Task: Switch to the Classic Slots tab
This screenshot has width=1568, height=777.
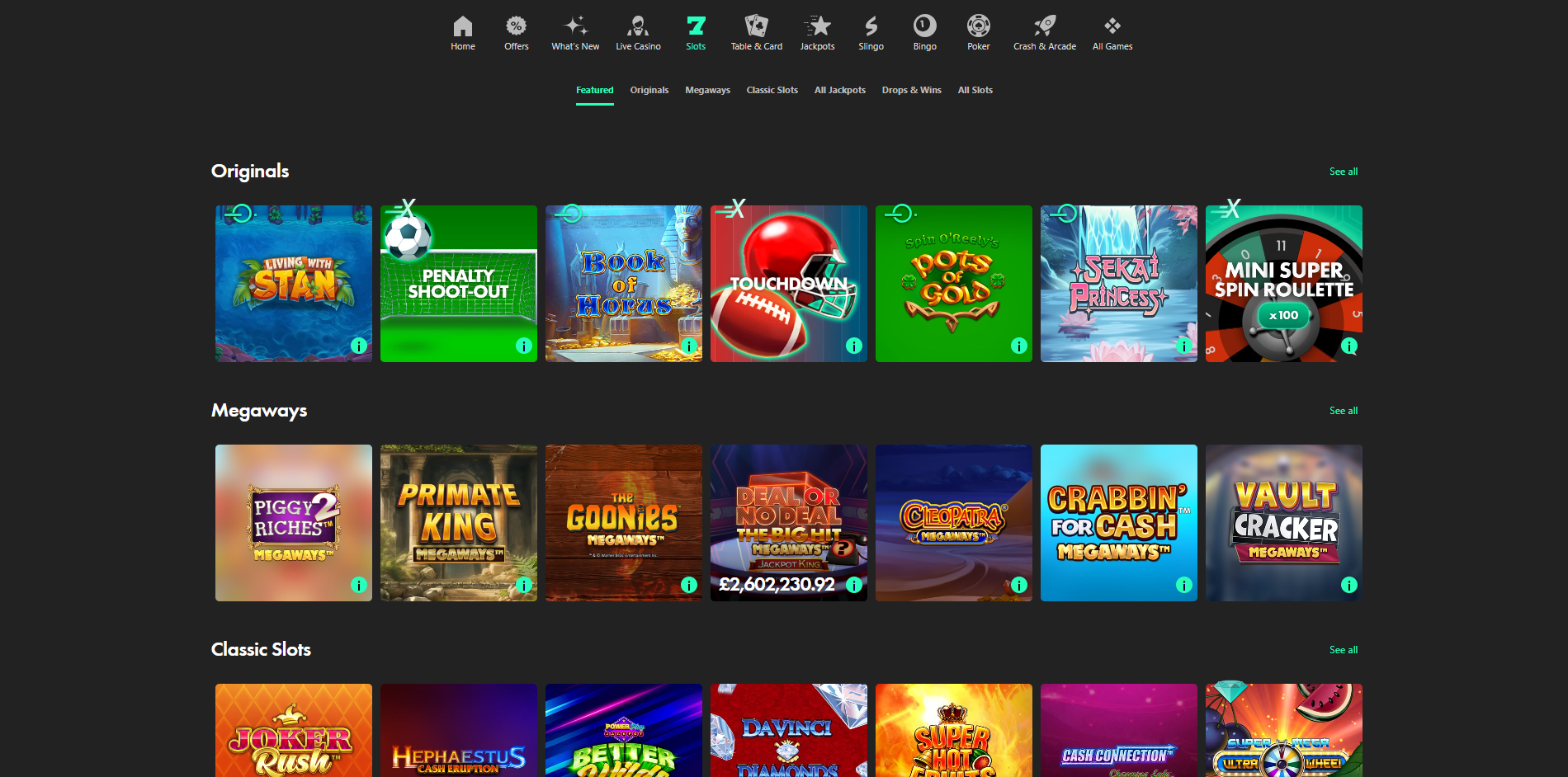Action: pyautogui.click(x=772, y=90)
